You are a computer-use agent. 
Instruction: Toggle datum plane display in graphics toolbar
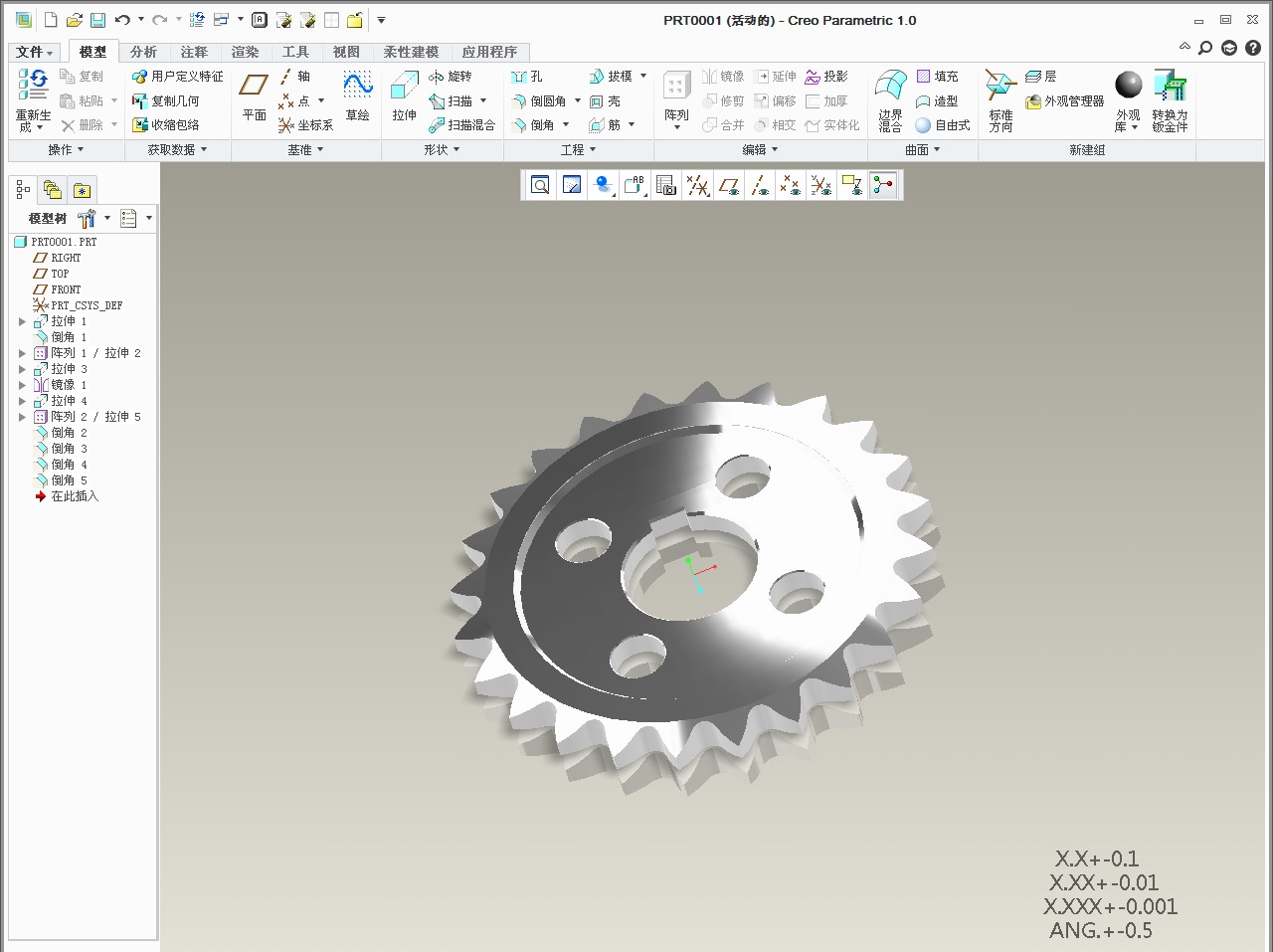click(729, 185)
